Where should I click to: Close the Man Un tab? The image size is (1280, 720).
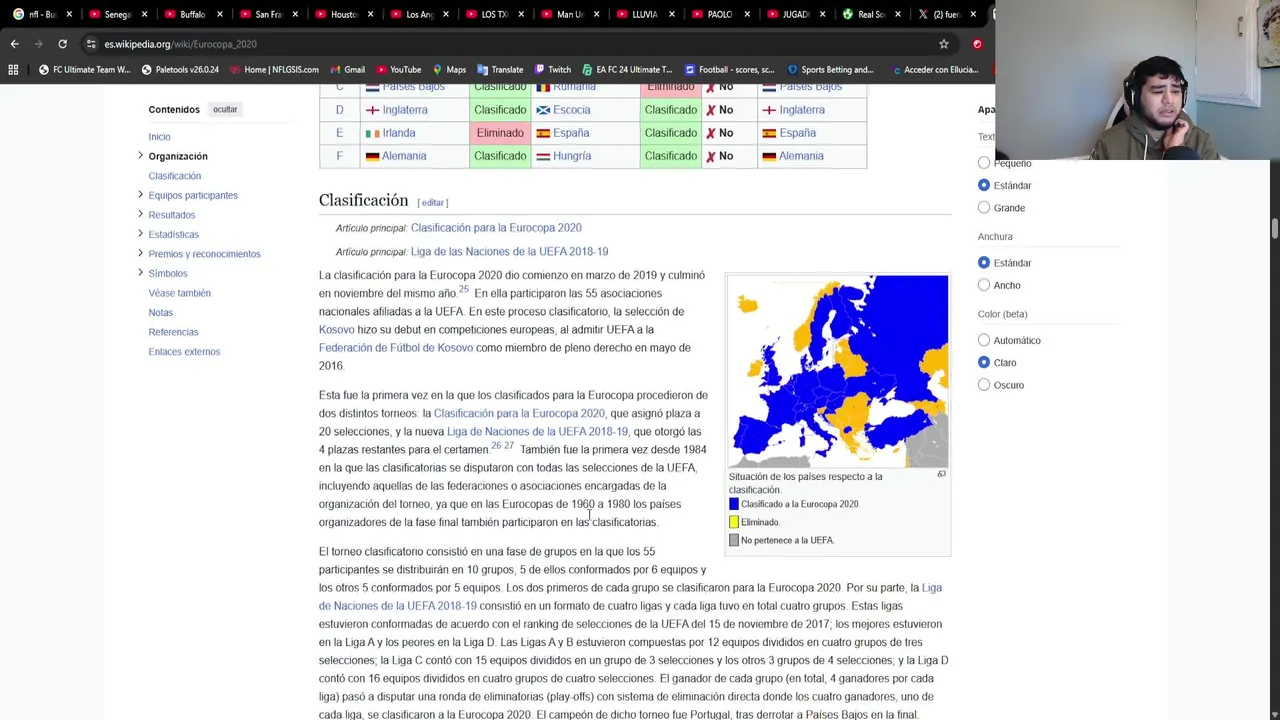click(x=595, y=14)
